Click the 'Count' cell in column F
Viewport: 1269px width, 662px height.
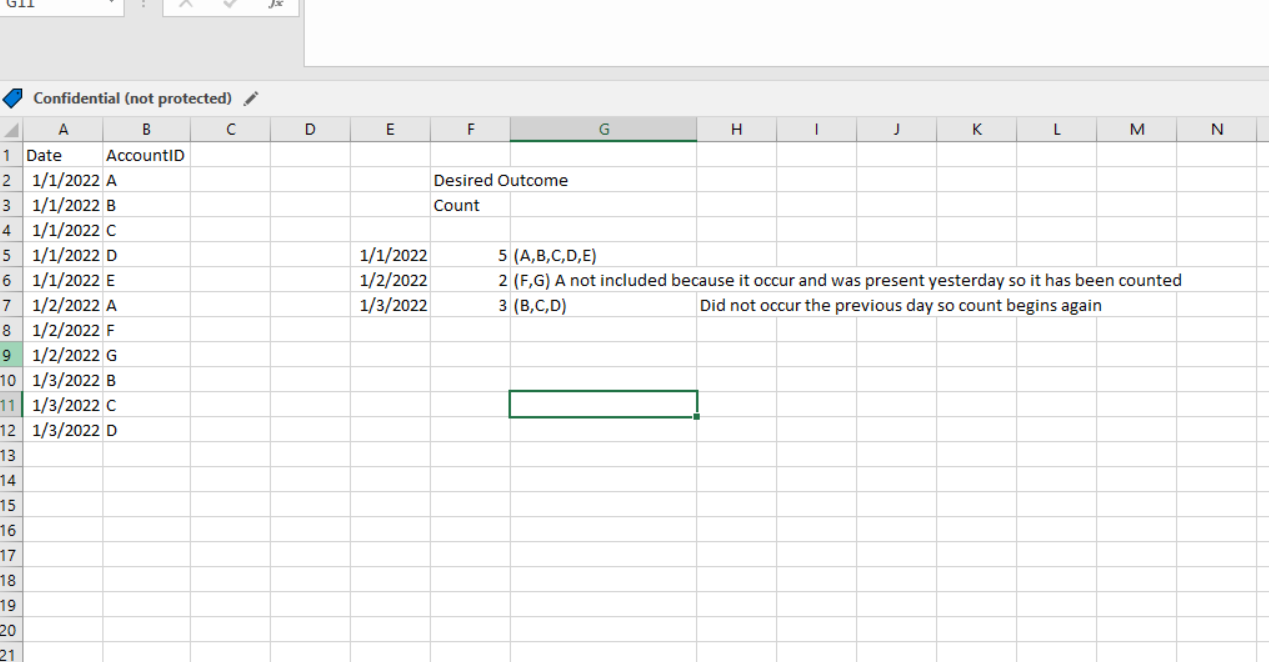tap(470, 205)
